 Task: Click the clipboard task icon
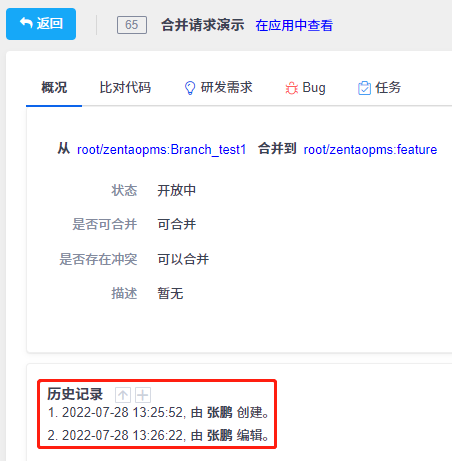click(x=364, y=88)
